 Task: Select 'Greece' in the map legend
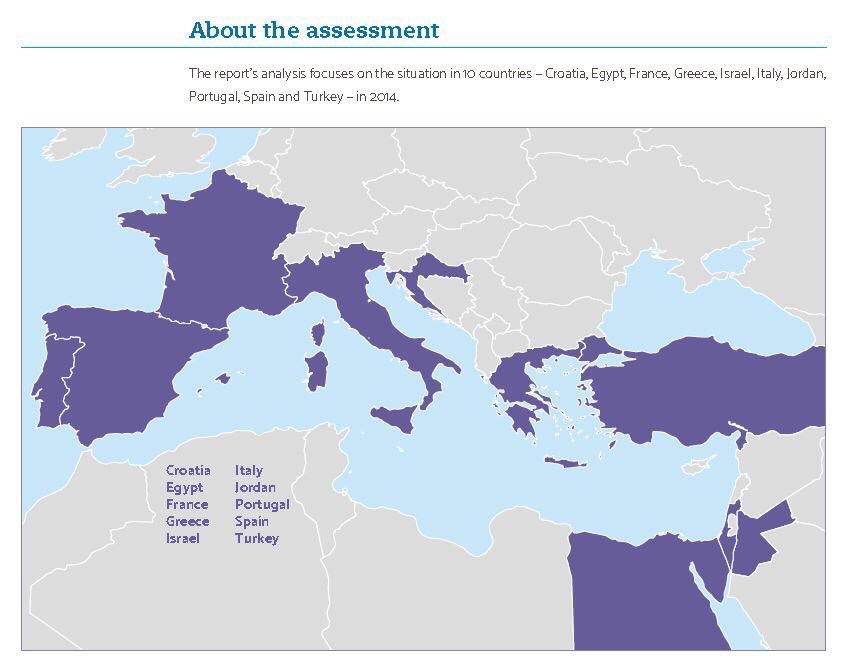[x=187, y=522]
